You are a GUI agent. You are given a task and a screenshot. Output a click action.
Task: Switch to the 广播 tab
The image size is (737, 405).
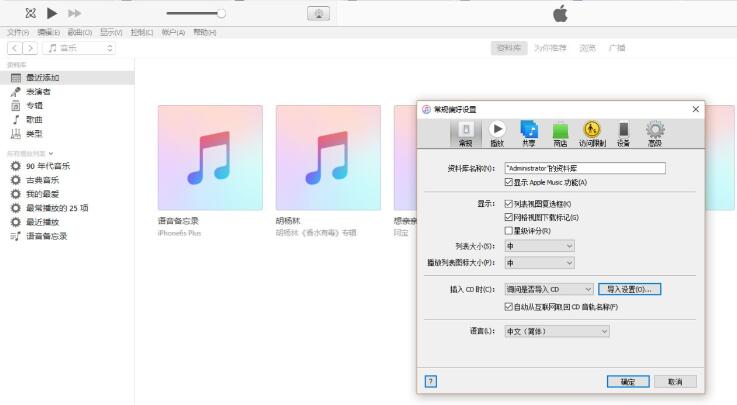click(x=617, y=48)
